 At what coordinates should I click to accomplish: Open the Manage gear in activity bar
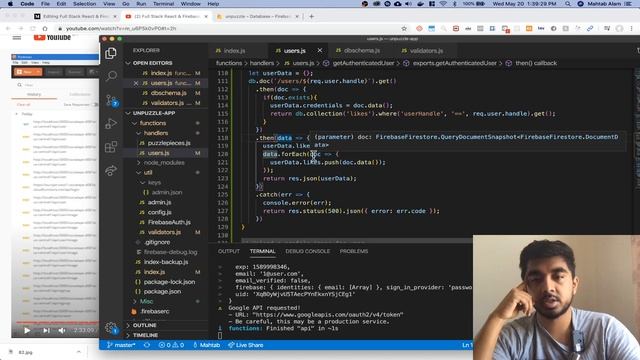[x=111, y=327]
